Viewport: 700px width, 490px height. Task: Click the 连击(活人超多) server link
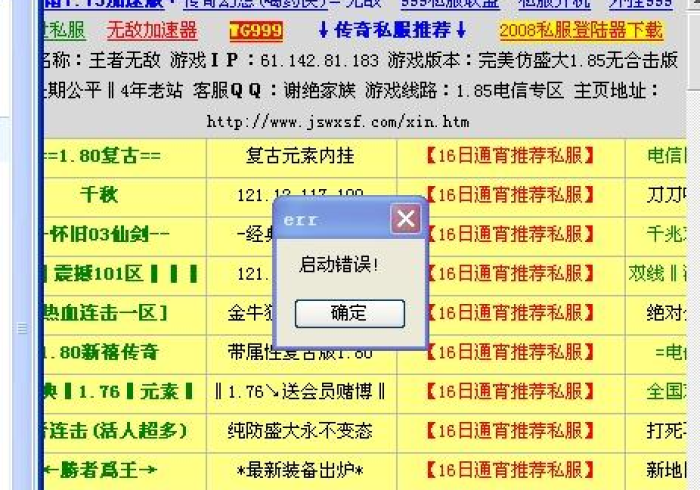tap(114, 430)
